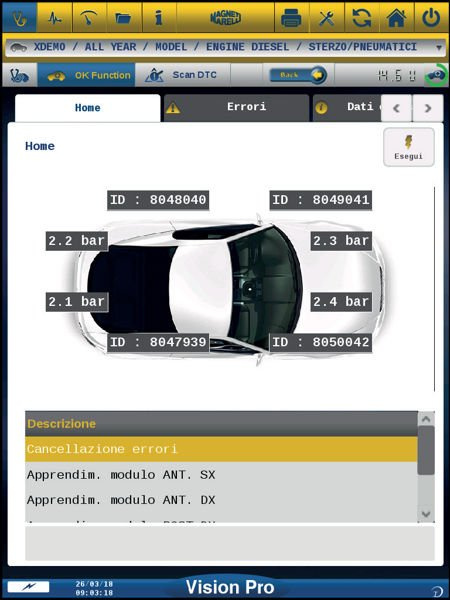
Task: Show next tabs with right chevron
Action: [x=428, y=108]
